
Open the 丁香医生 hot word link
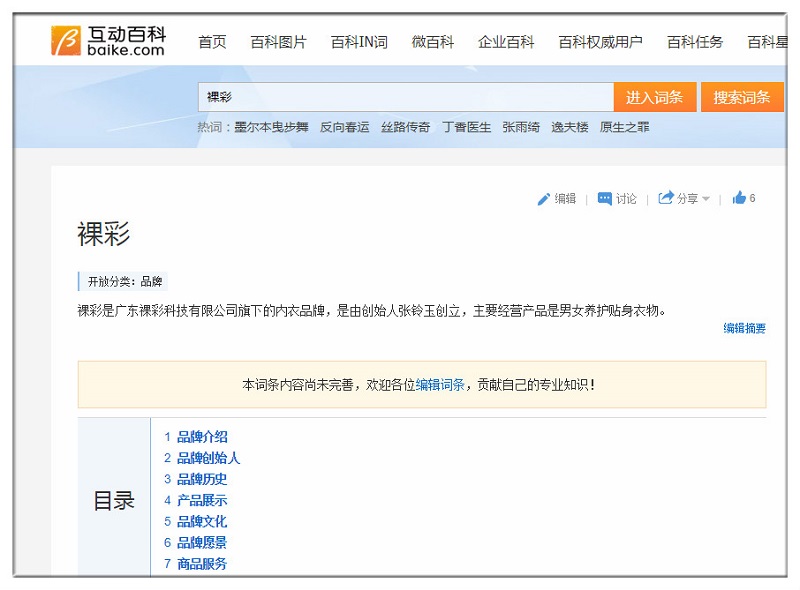tap(467, 127)
